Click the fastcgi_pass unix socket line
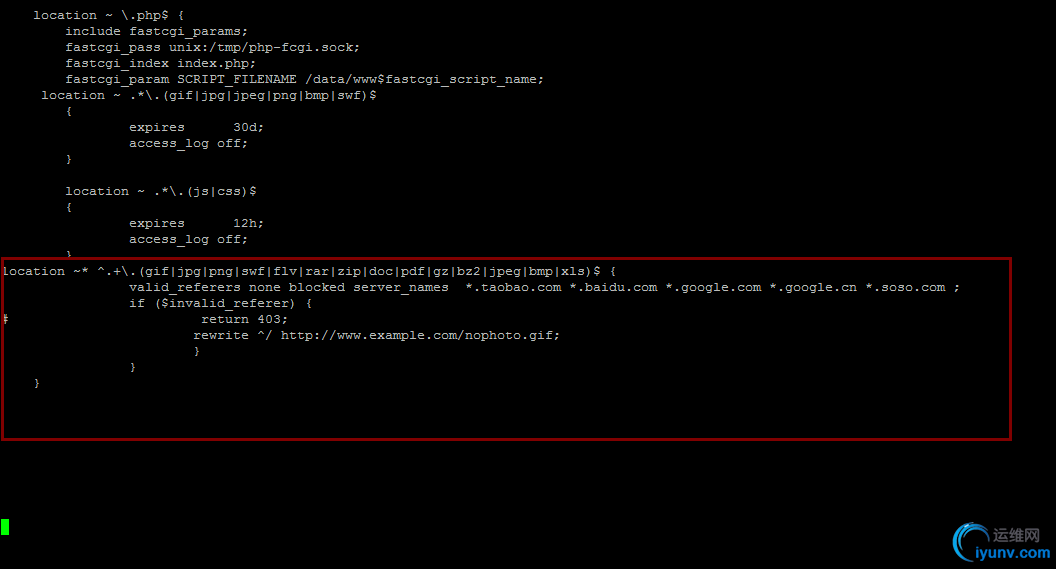Screen dimensions: 1056x569 coord(212,47)
